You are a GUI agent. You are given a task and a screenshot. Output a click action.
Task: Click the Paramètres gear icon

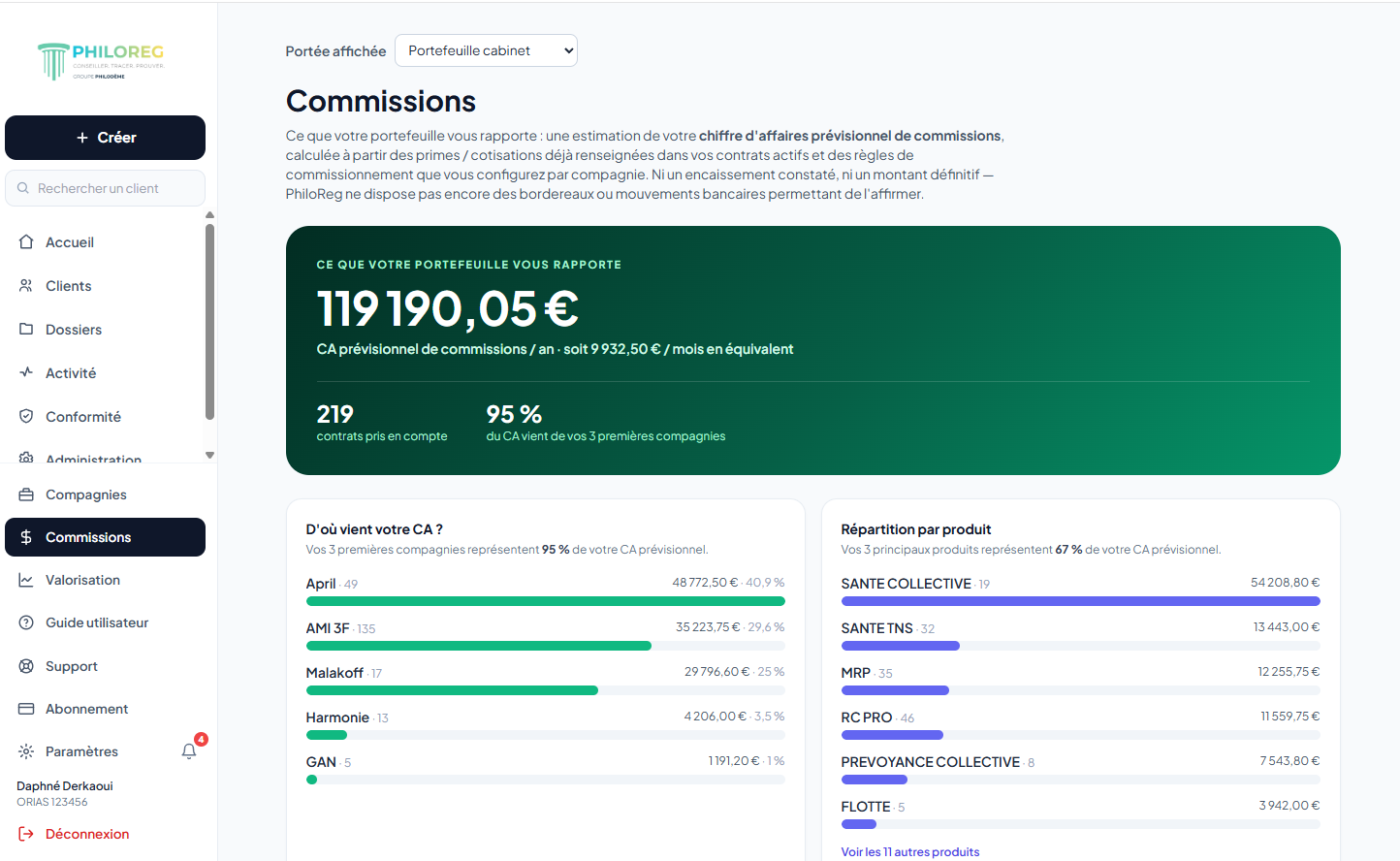[26, 751]
